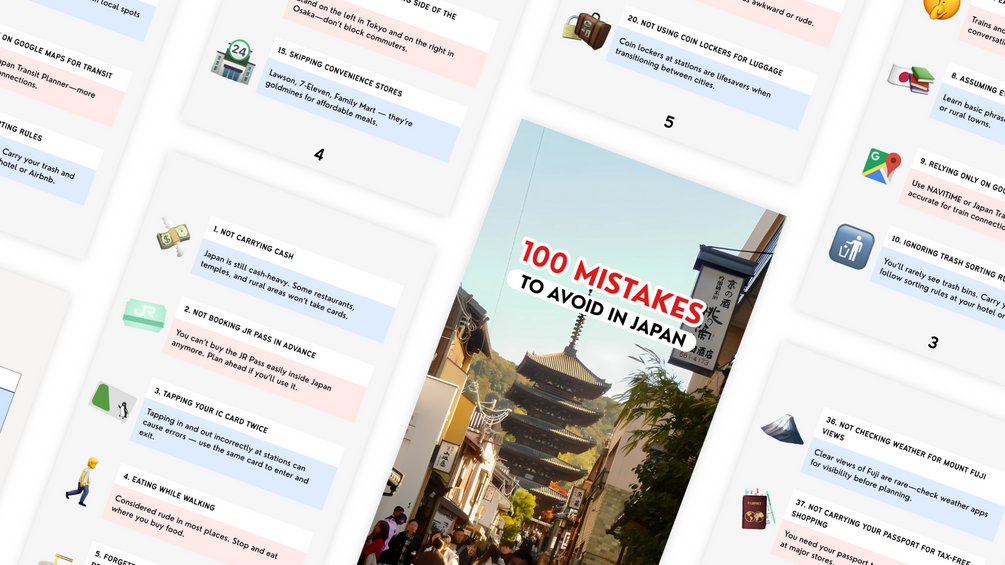Click the Japanese shop sign in the photo

coord(717,311)
